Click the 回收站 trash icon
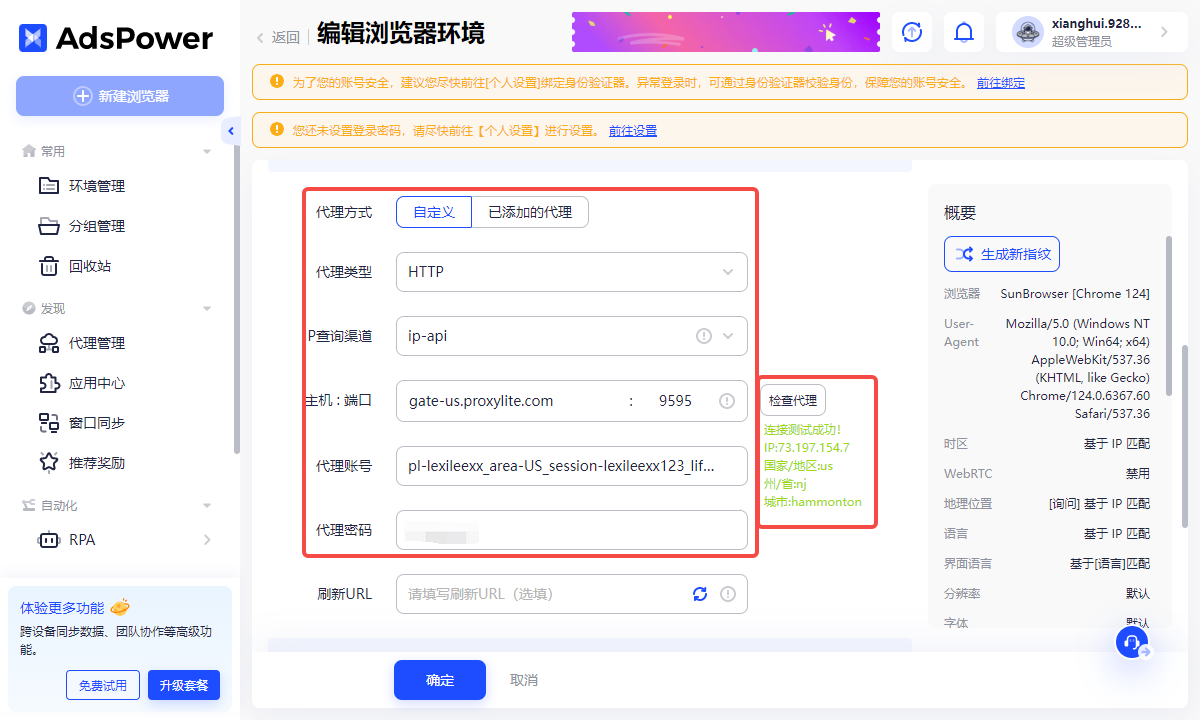 pyautogui.click(x=48, y=266)
